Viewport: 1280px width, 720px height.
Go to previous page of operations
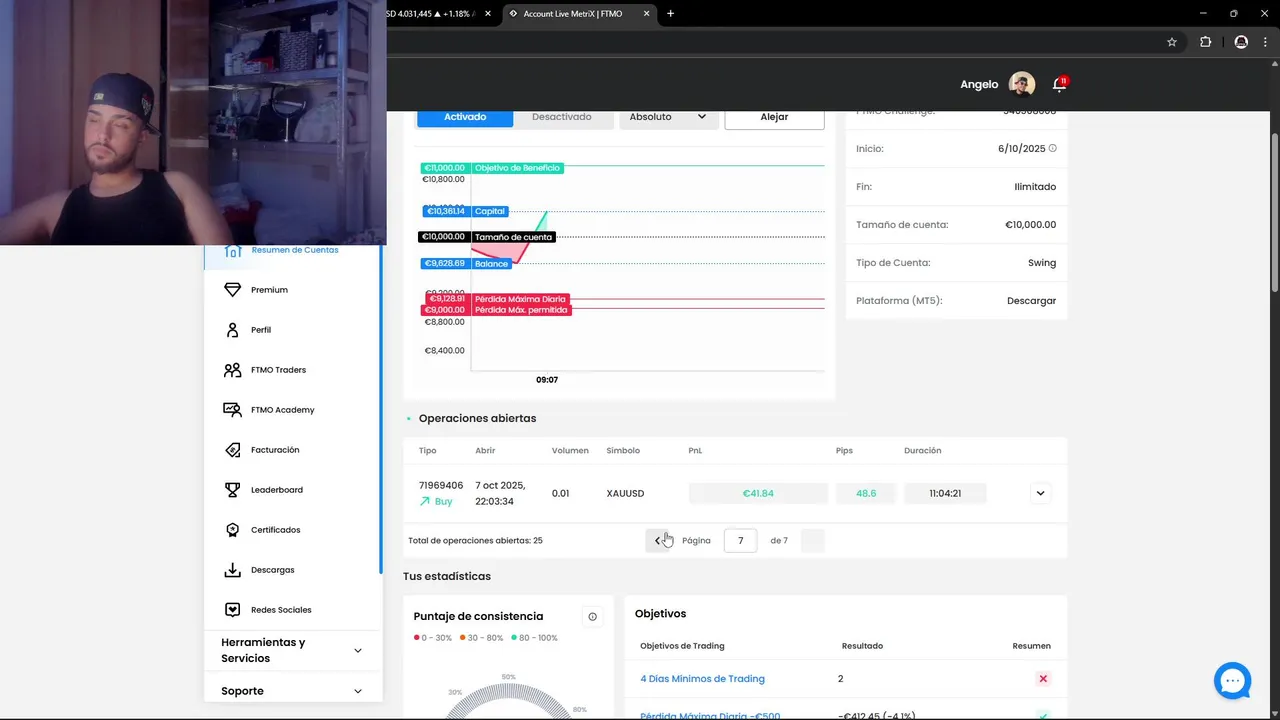tap(658, 541)
